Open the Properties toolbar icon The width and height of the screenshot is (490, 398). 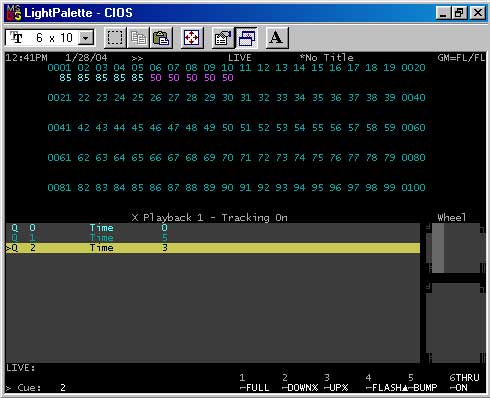tap(223, 38)
